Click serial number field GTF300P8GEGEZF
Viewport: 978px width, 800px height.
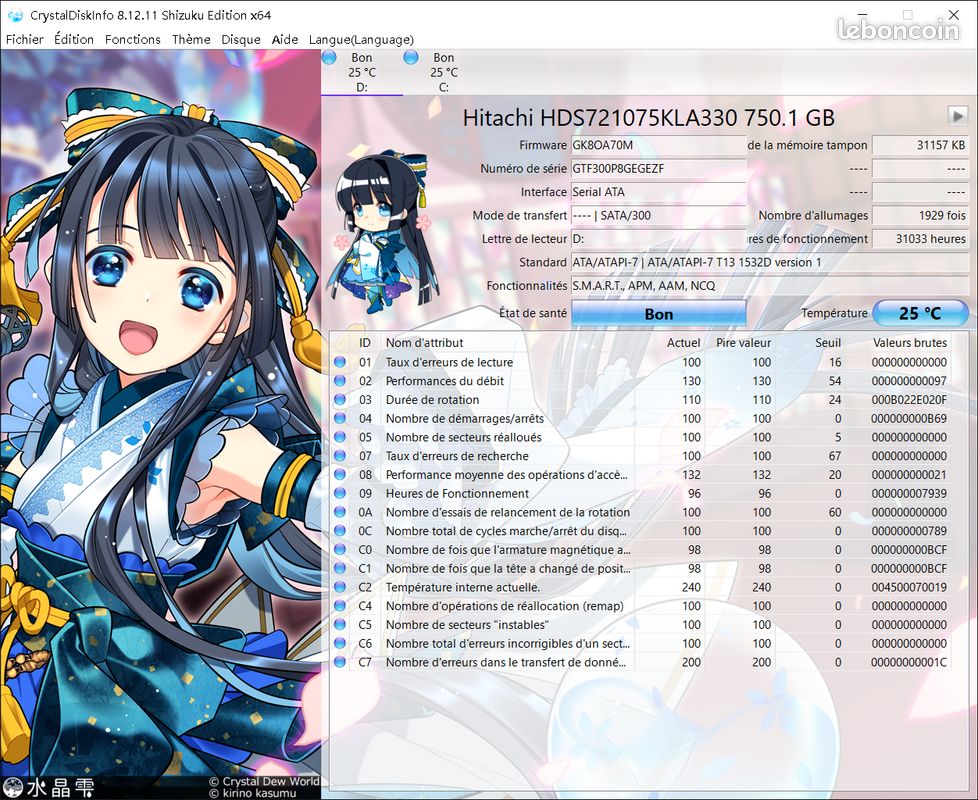point(659,168)
